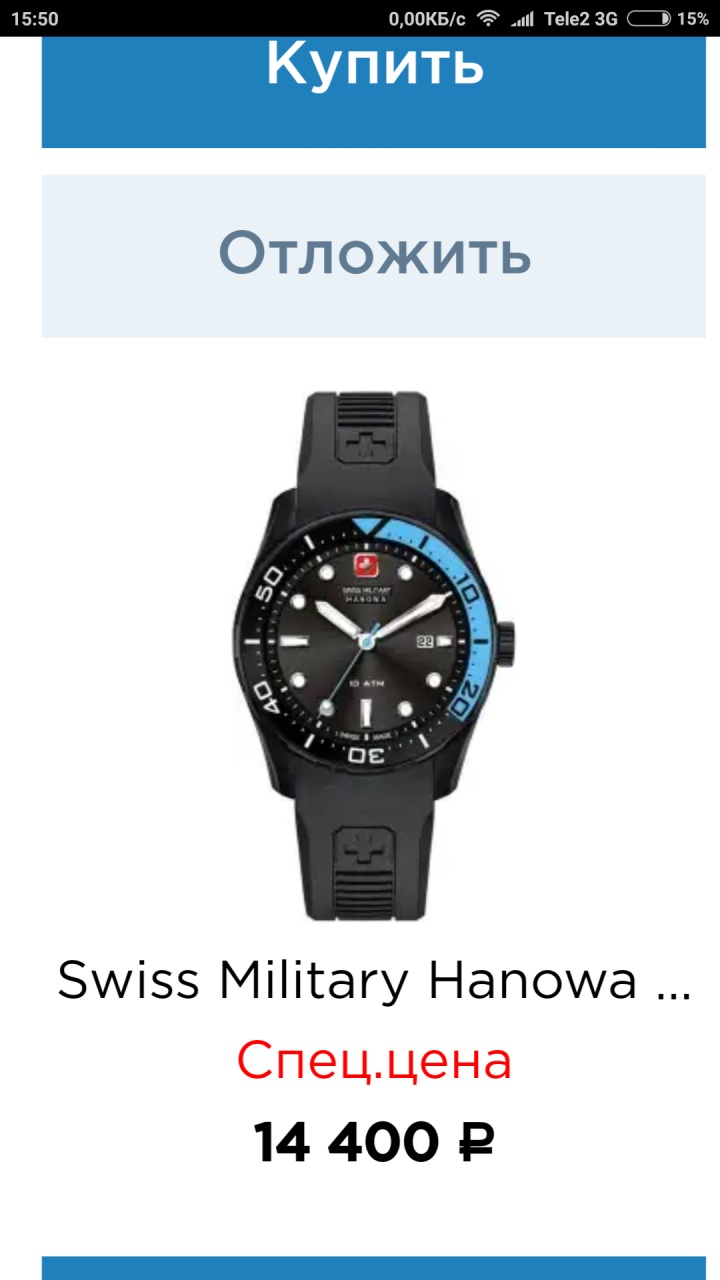Tap the cellular signal bars icon
The image size is (720, 1280).
(522, 19)
